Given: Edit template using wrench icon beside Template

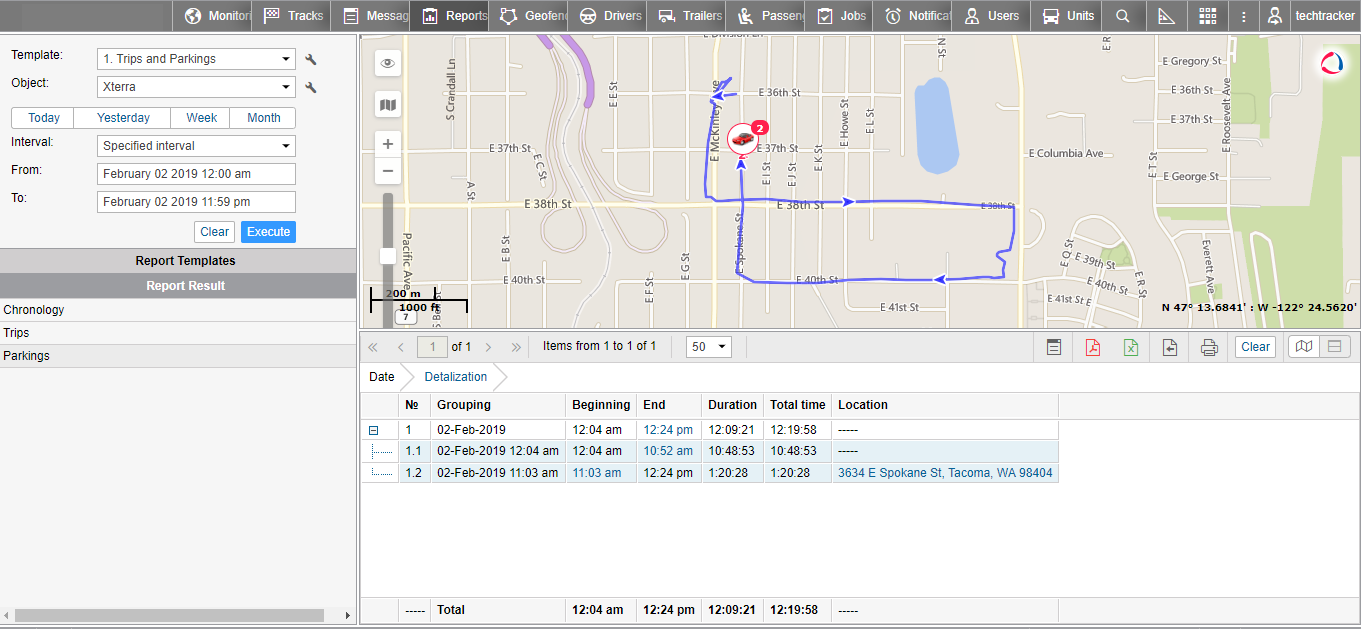Looking at the screenshot, I should pos(311,59).
